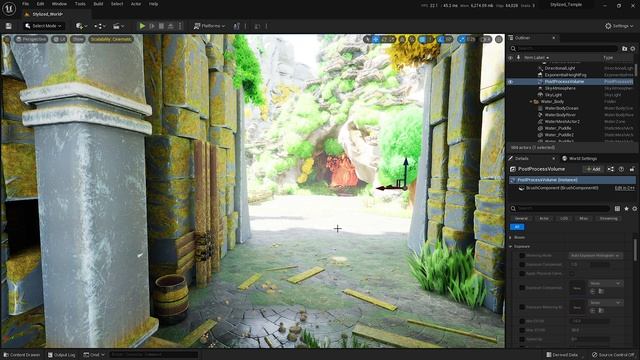Open the Select Mode dropdown
Viewport: 640px width, 360px height.
(x=43, y=26)
